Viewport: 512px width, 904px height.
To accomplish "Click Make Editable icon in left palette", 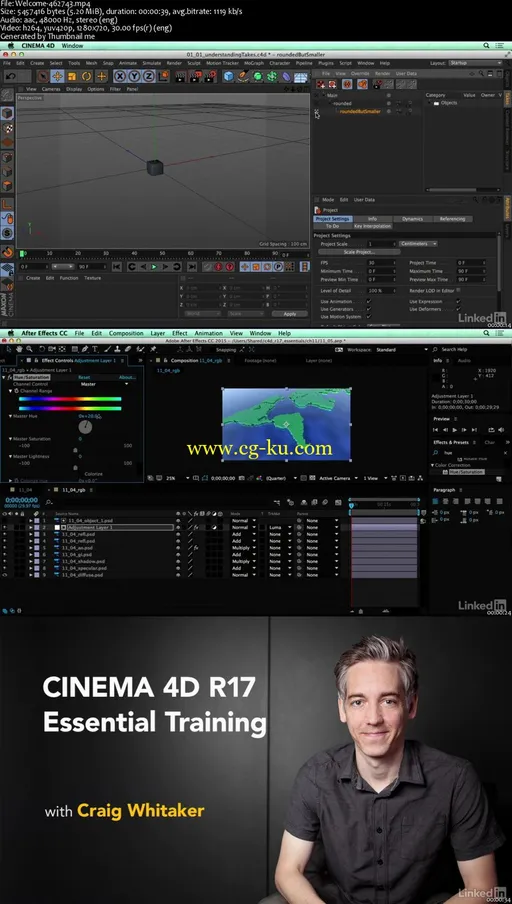I will [x=7, y=96].
